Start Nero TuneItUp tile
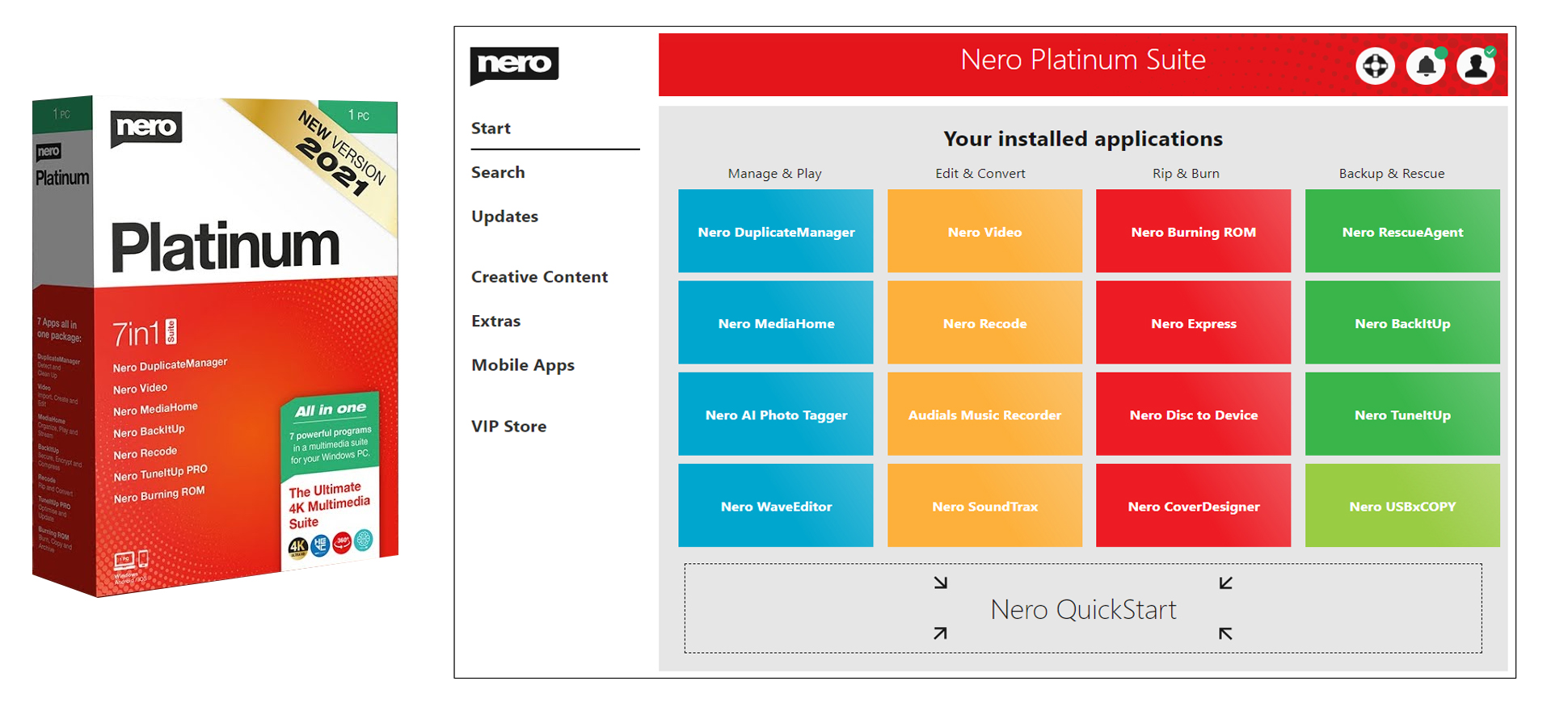This screenshot has width=1568, height=711. pos(1402,414)
